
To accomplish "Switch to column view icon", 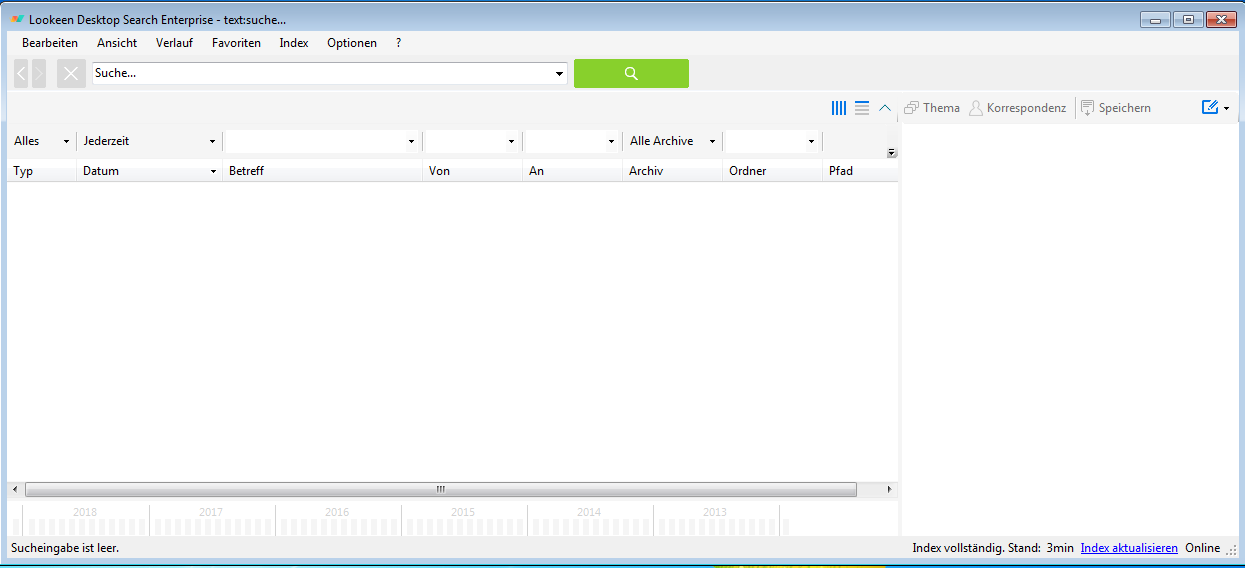I will pyautogui.click(x=839, y=108).
